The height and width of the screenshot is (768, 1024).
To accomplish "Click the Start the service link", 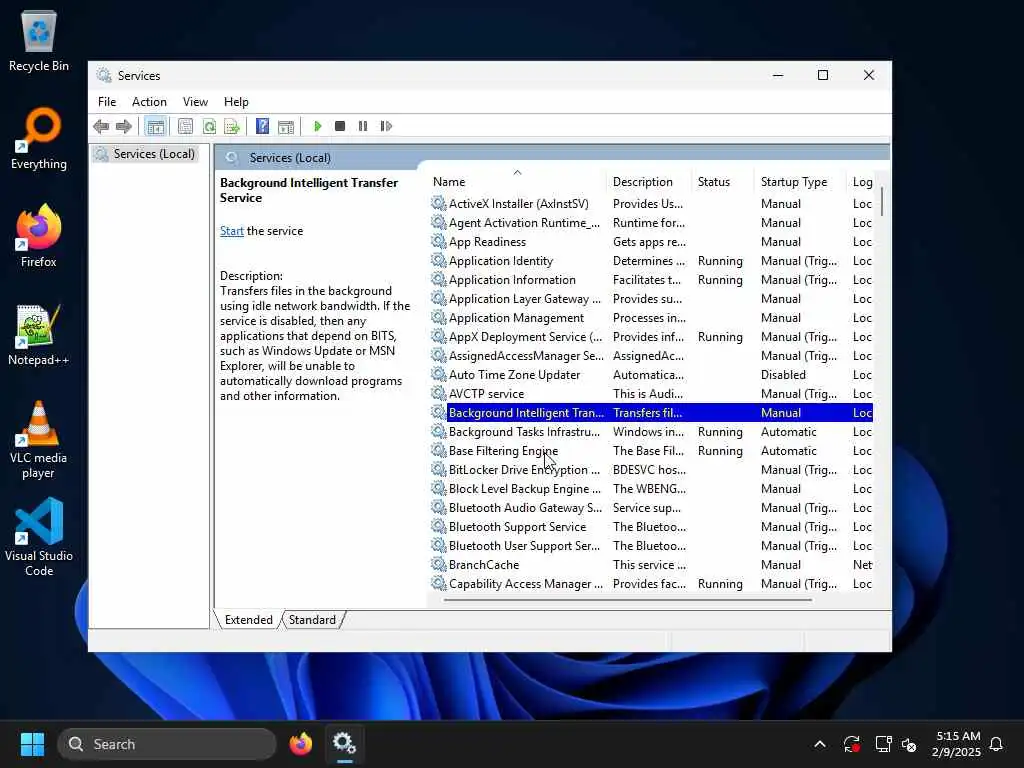I will [x=232, y=231].
